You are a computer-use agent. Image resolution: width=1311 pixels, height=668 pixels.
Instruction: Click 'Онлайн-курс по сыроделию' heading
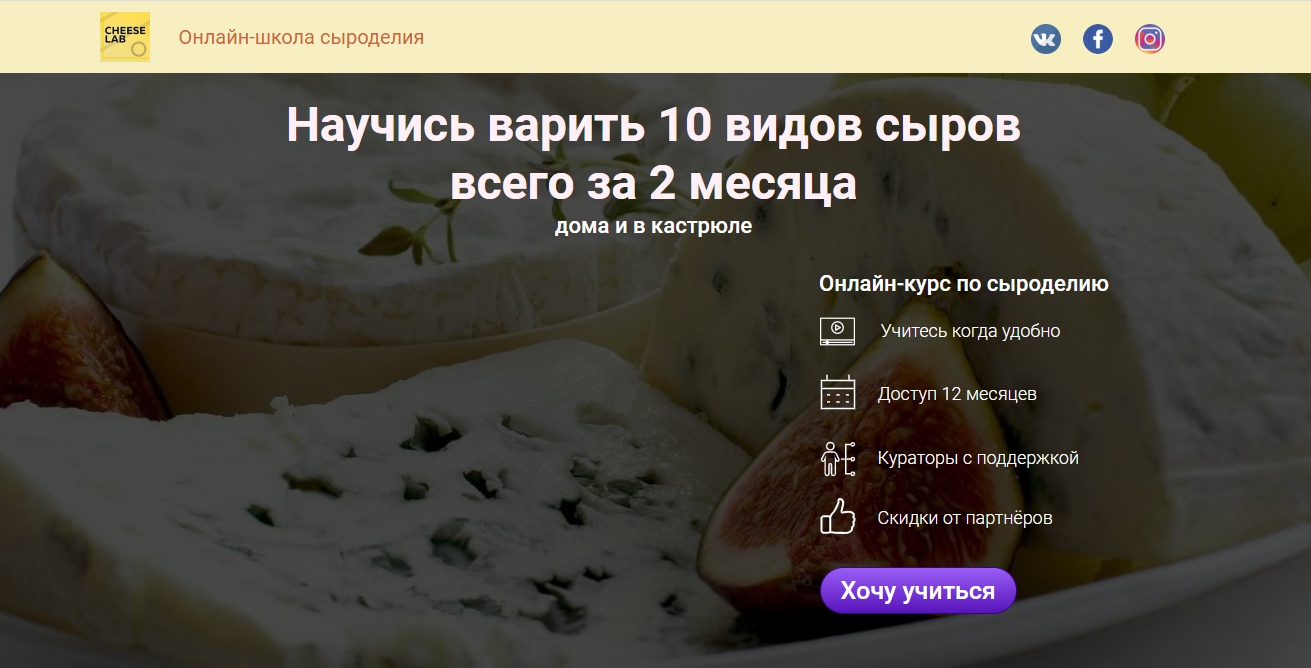point(964,284)
